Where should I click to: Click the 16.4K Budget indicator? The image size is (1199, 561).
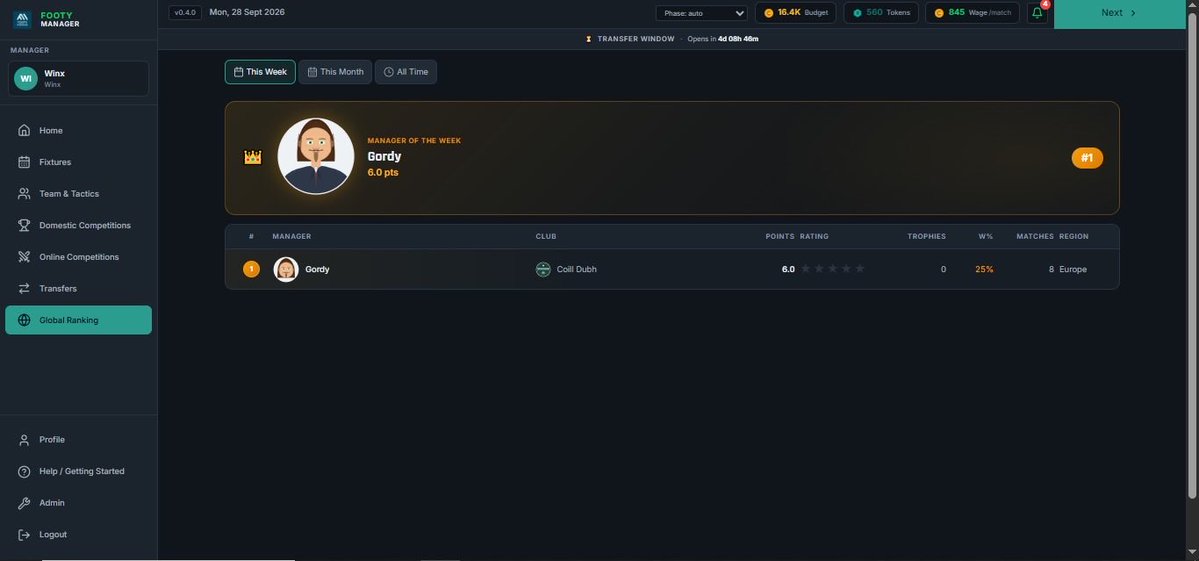click(x=795, y=13)
